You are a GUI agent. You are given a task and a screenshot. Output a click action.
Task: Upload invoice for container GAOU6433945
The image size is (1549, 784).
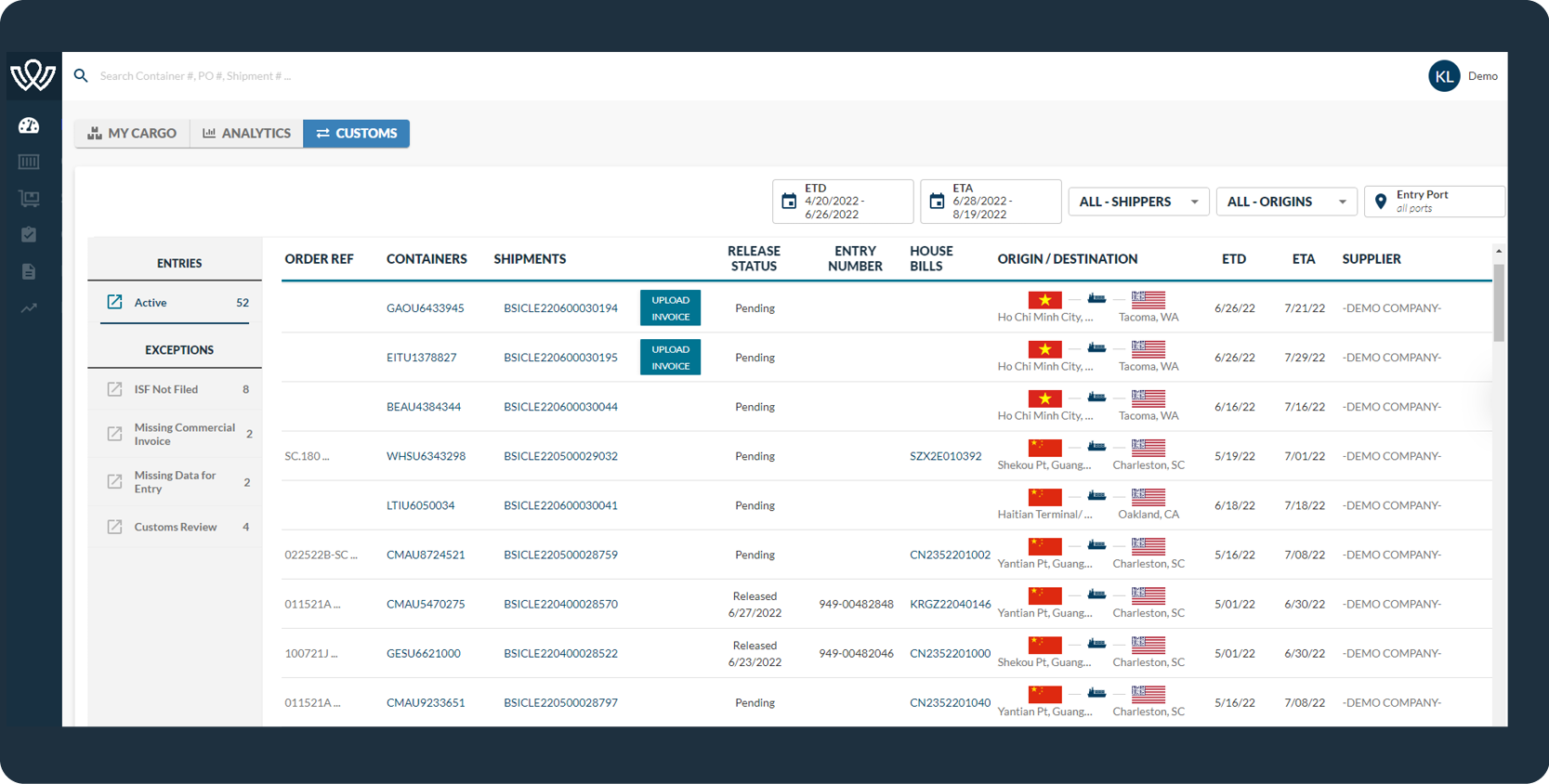[x=670, y=308]
